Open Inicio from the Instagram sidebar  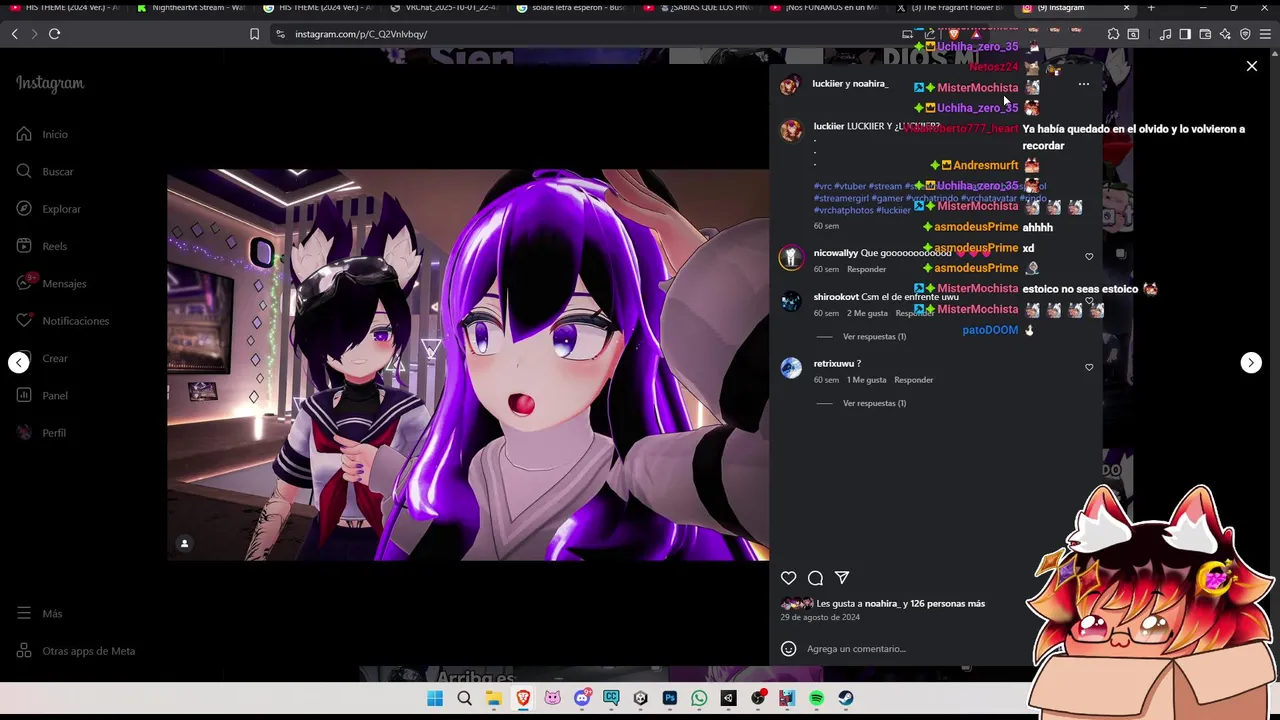click(x=42, y=134)
